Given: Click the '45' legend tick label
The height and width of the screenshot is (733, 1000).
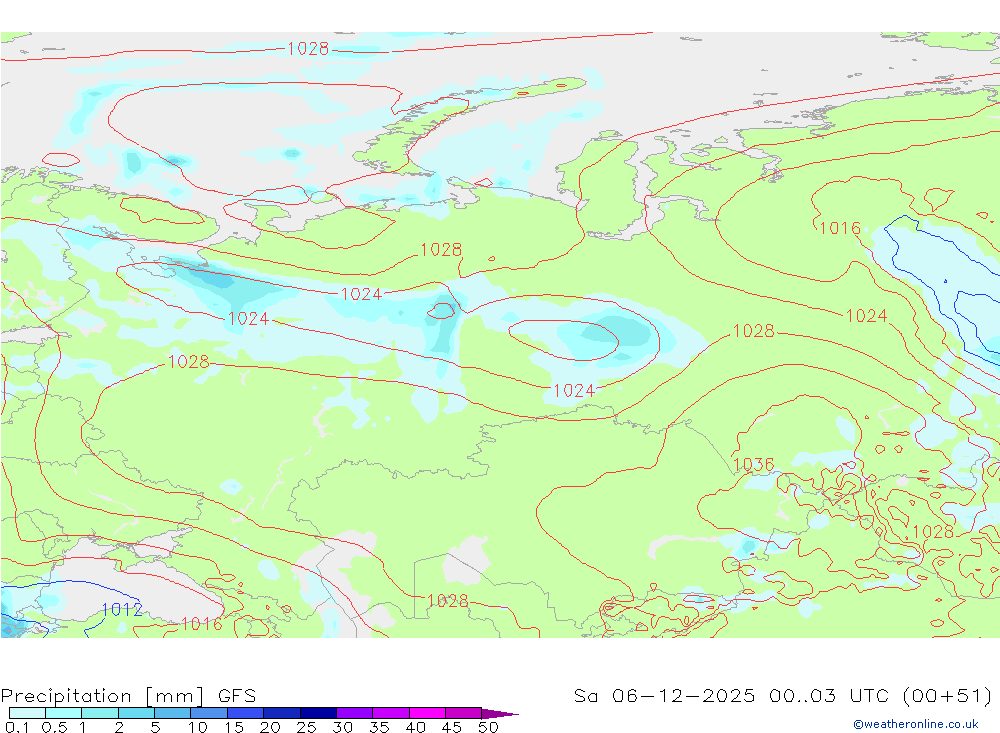Looking at the screenshot, I should (x=452, y=727).
